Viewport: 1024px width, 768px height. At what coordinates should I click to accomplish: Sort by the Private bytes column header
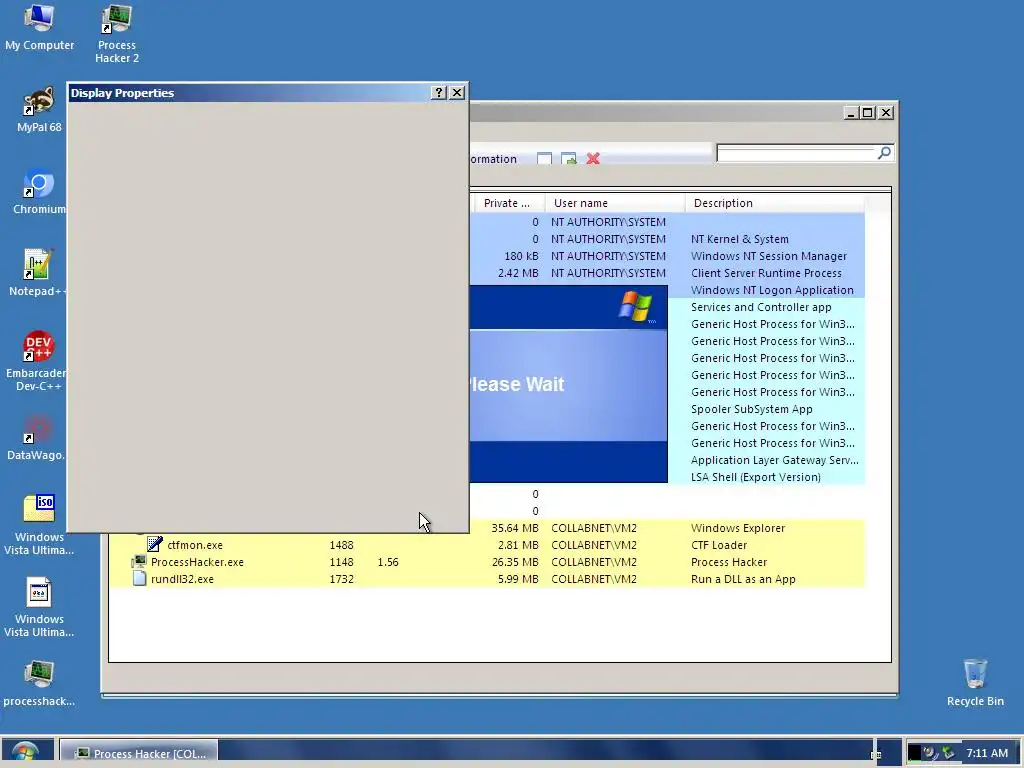pos(507,203)
